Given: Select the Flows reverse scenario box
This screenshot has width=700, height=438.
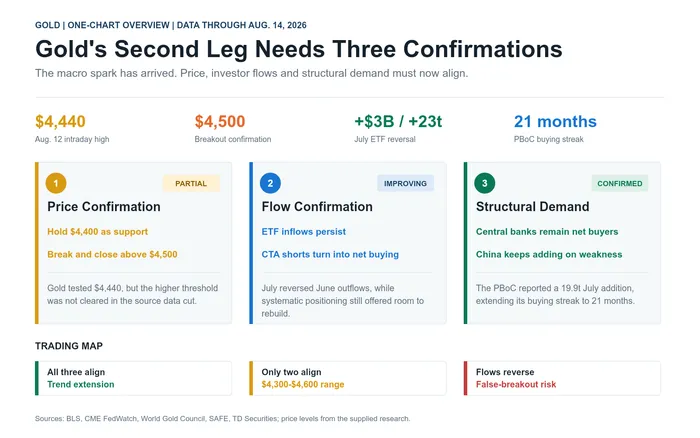Looking at the screenshot, I should [562, 378].
